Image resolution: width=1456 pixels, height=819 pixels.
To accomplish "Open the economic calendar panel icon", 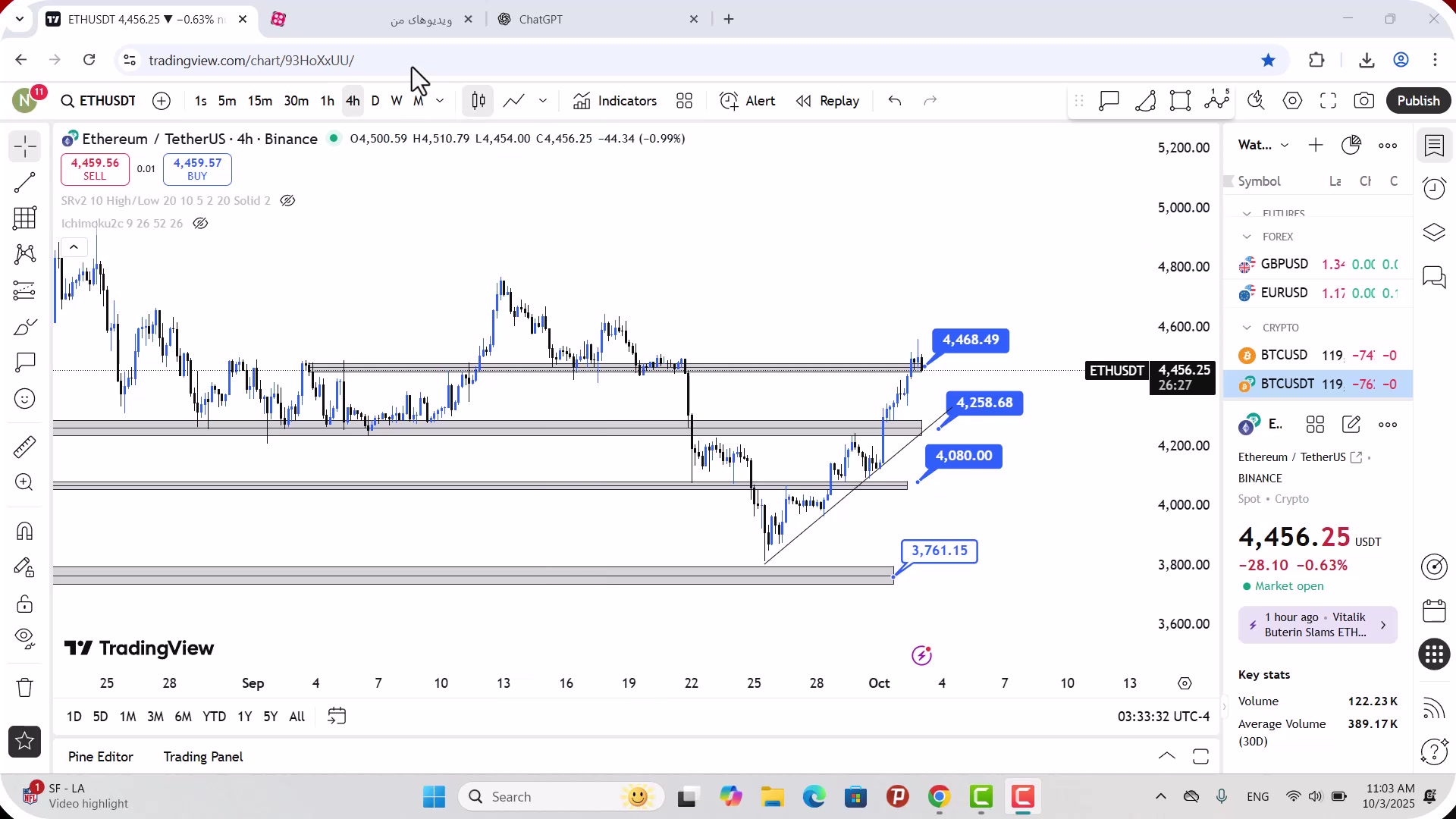I will [x=1434, y=610].
